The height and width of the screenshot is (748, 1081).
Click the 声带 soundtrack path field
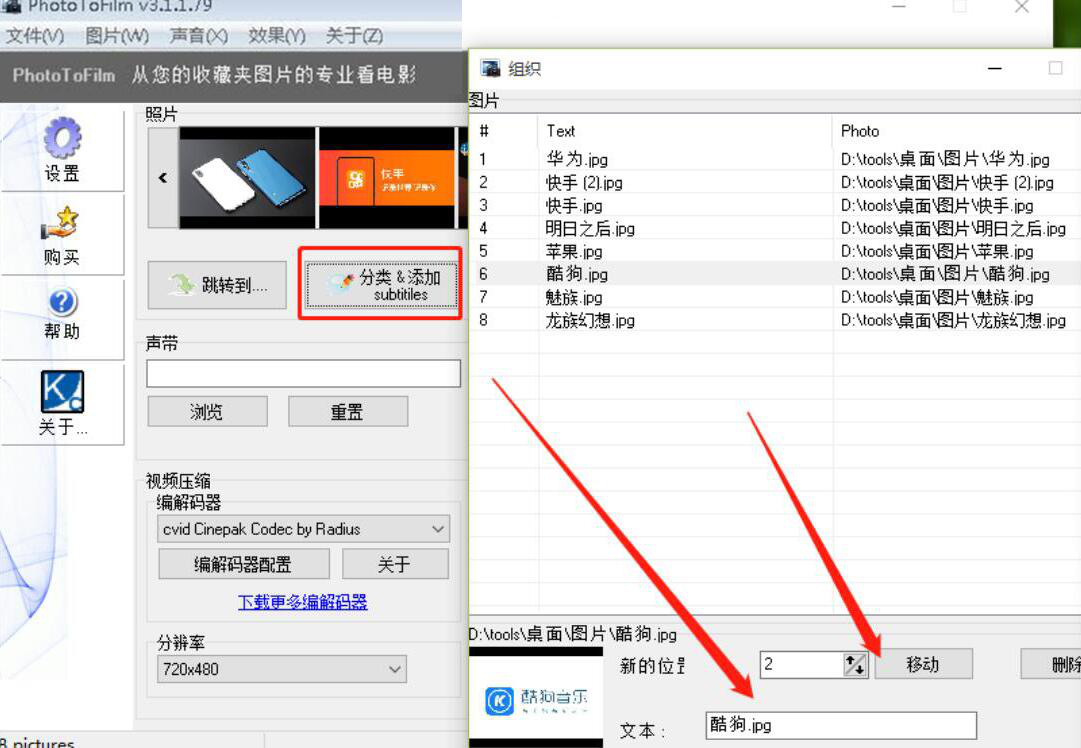click(303, 373)
